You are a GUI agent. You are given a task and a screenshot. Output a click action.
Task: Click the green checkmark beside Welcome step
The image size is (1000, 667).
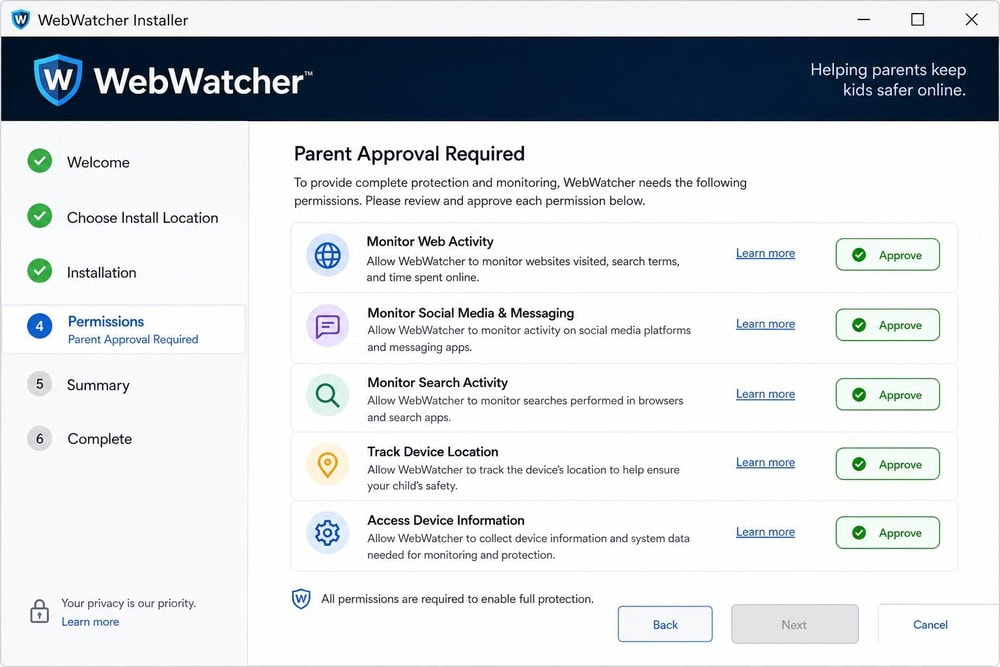point(40,161)
